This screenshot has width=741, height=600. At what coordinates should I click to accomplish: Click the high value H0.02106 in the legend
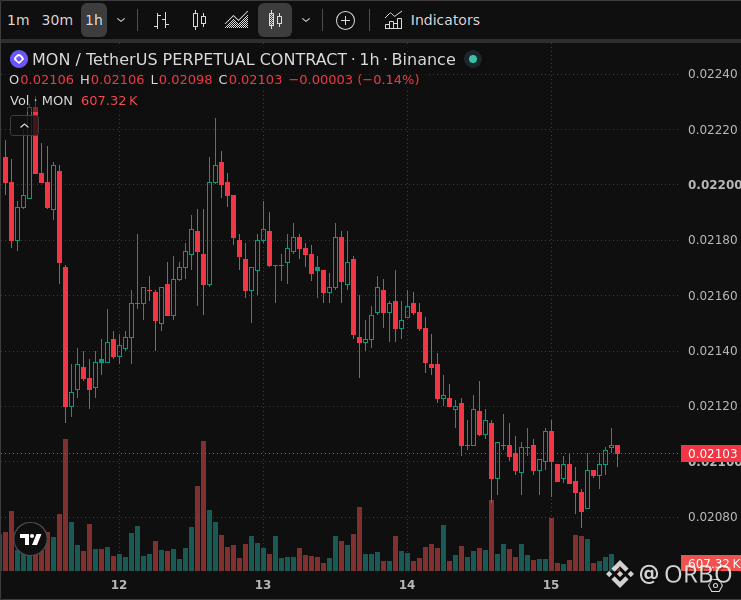(x=112, y=80)
